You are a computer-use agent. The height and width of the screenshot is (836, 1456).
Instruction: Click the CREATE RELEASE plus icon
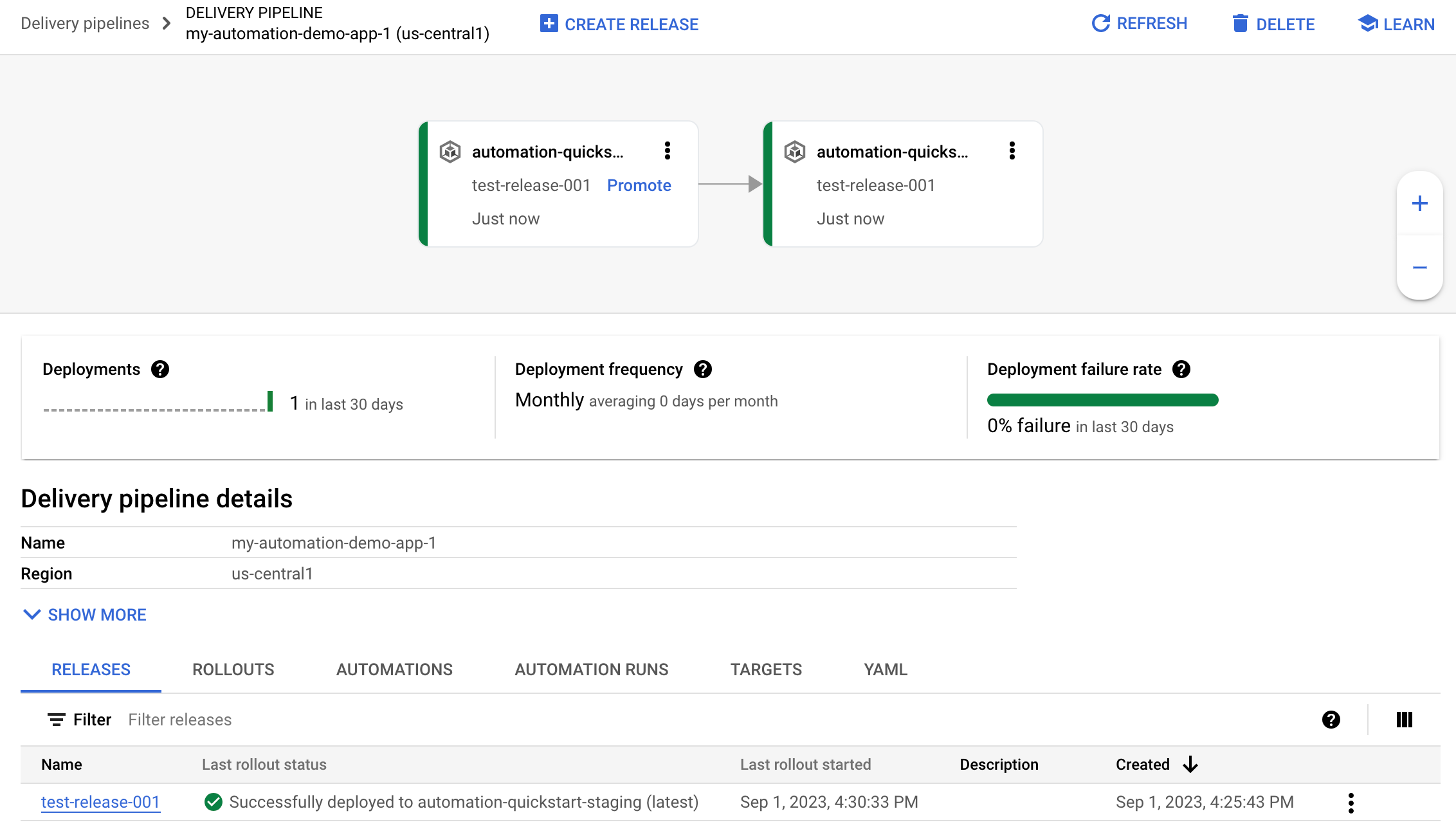tap(548, 23)
